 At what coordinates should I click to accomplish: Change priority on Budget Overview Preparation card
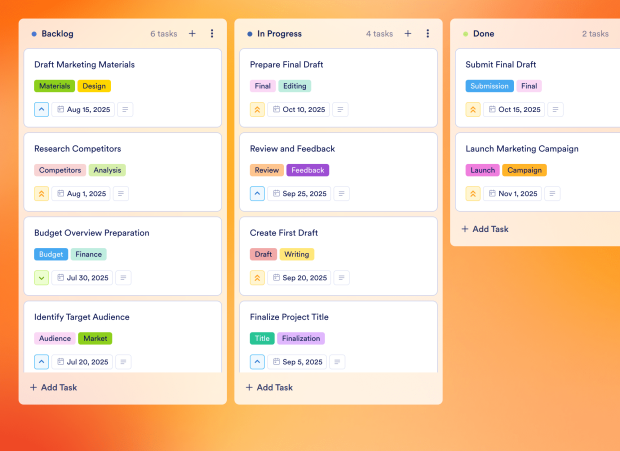pyautogui.click(x=42, y=278)
